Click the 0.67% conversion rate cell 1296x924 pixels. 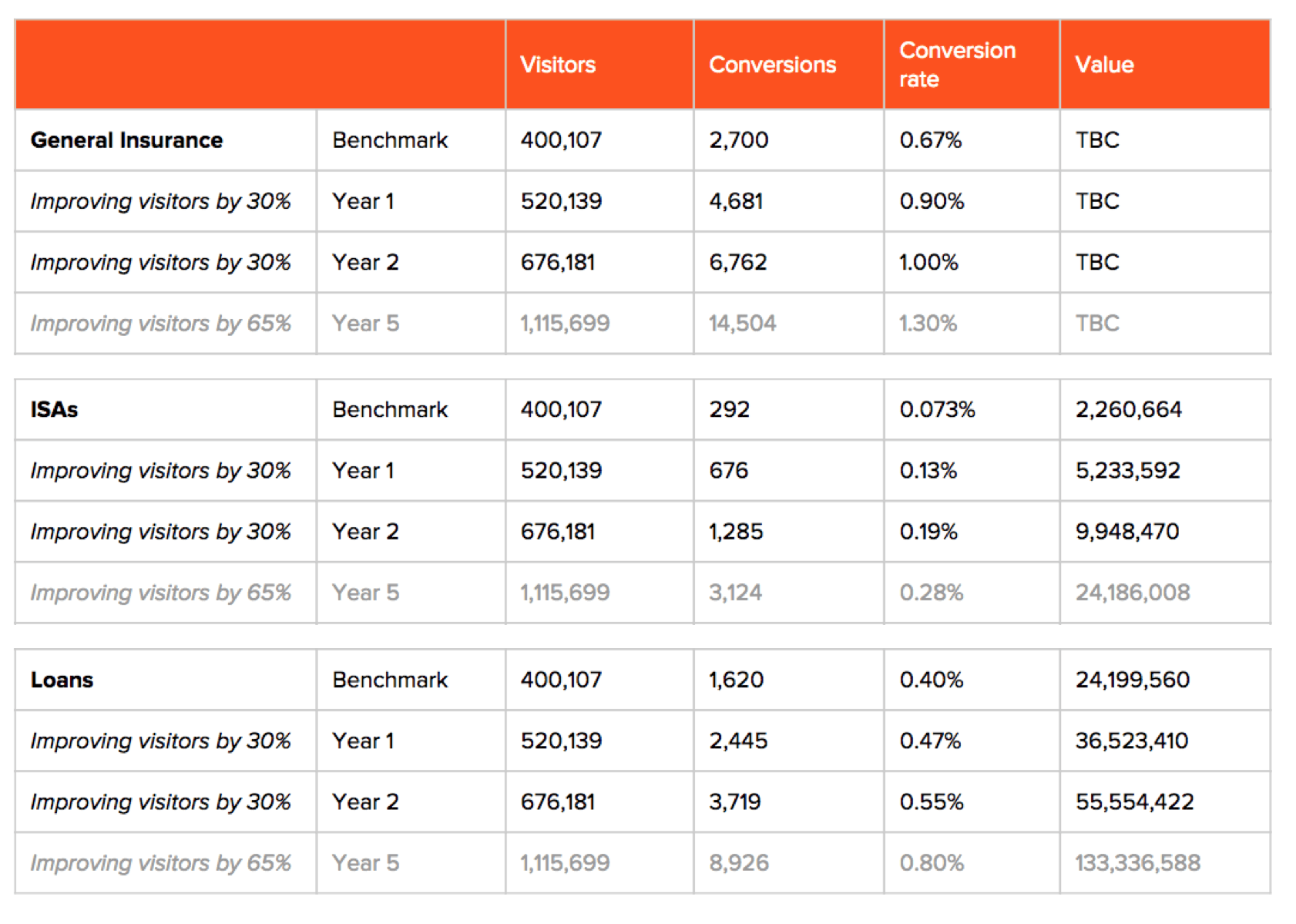(930, 140)
